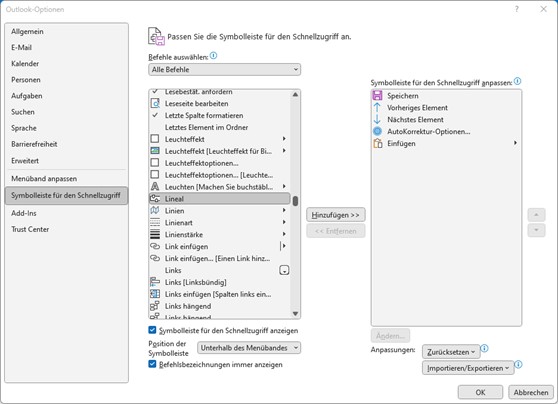Screen dimensions: 558x404
Task: Click the move up arrow button
Action: [536, 215]
